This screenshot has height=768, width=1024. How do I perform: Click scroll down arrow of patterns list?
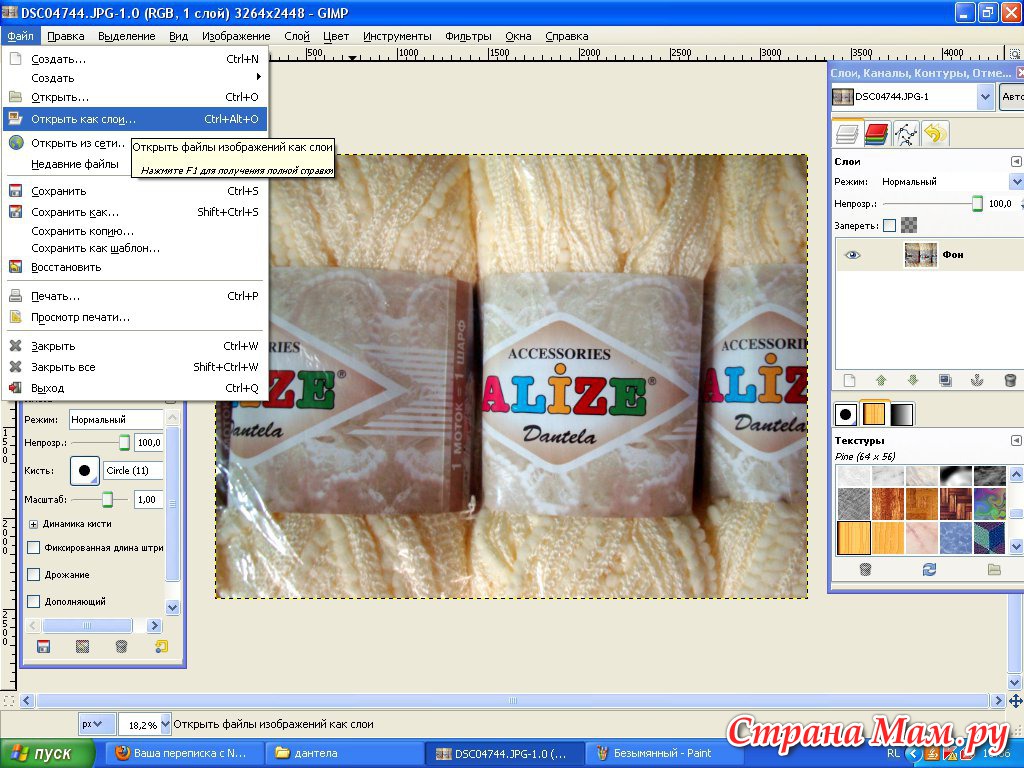tap(1016, 546)
